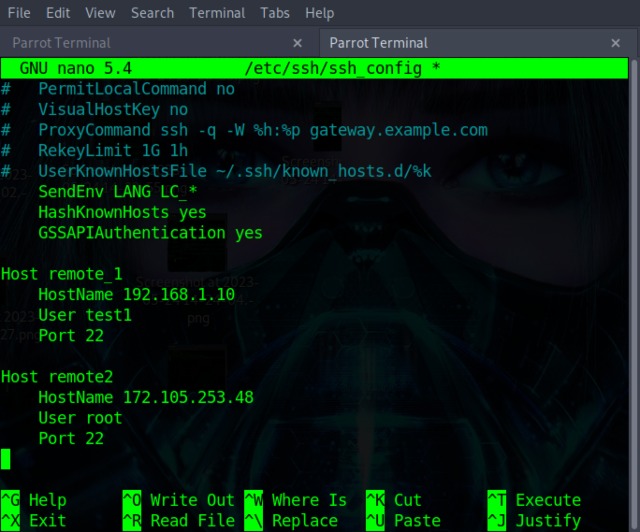This screenshot has height=532, width=640.
Task: Open the View menu
Action: point(100,13)
